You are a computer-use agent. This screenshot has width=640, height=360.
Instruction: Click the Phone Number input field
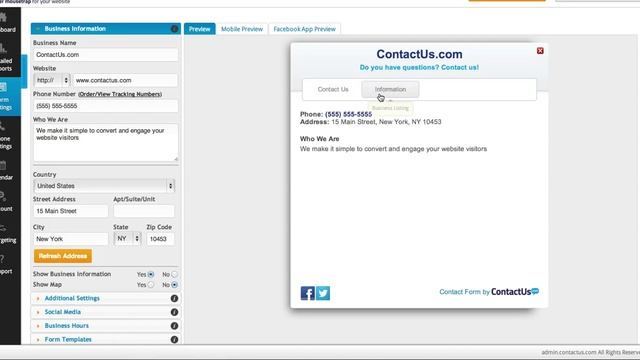[106, 106]
